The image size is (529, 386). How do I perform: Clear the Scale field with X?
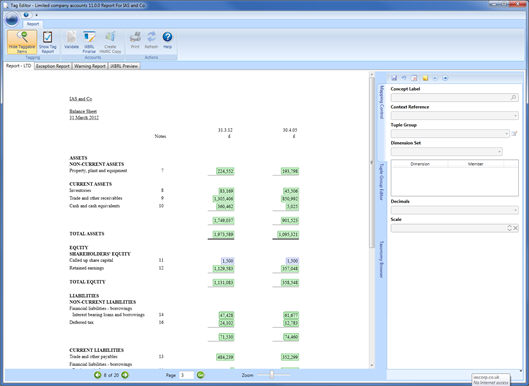click(516, 228)
